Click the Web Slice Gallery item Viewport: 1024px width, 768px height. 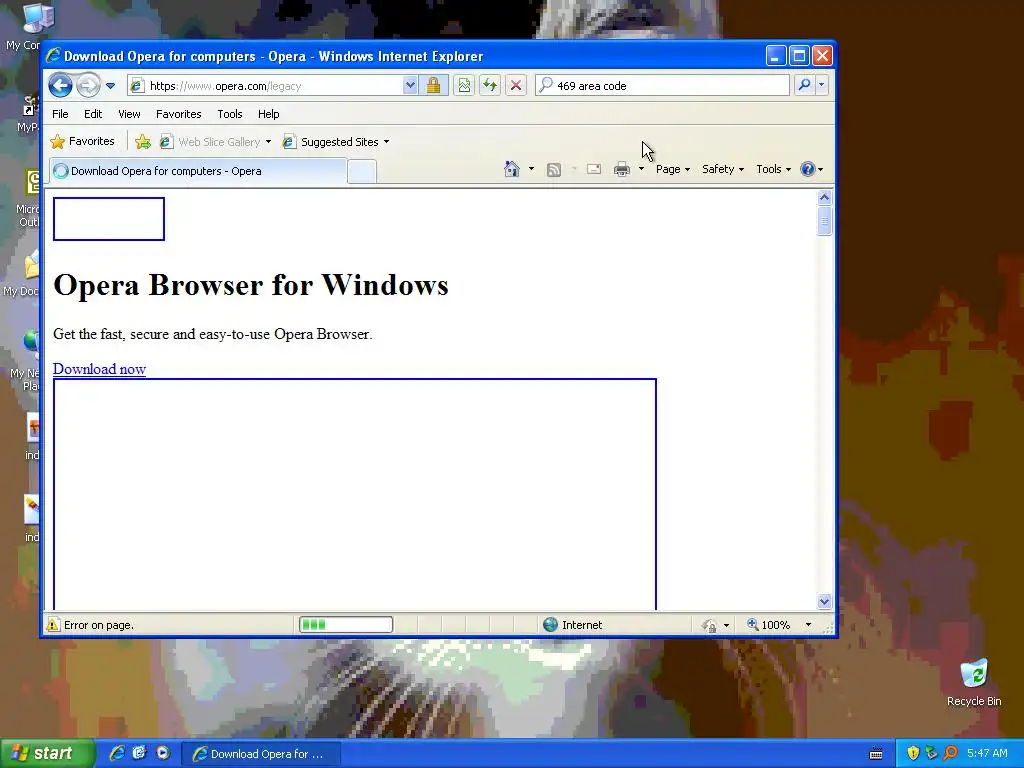point(210,142)
